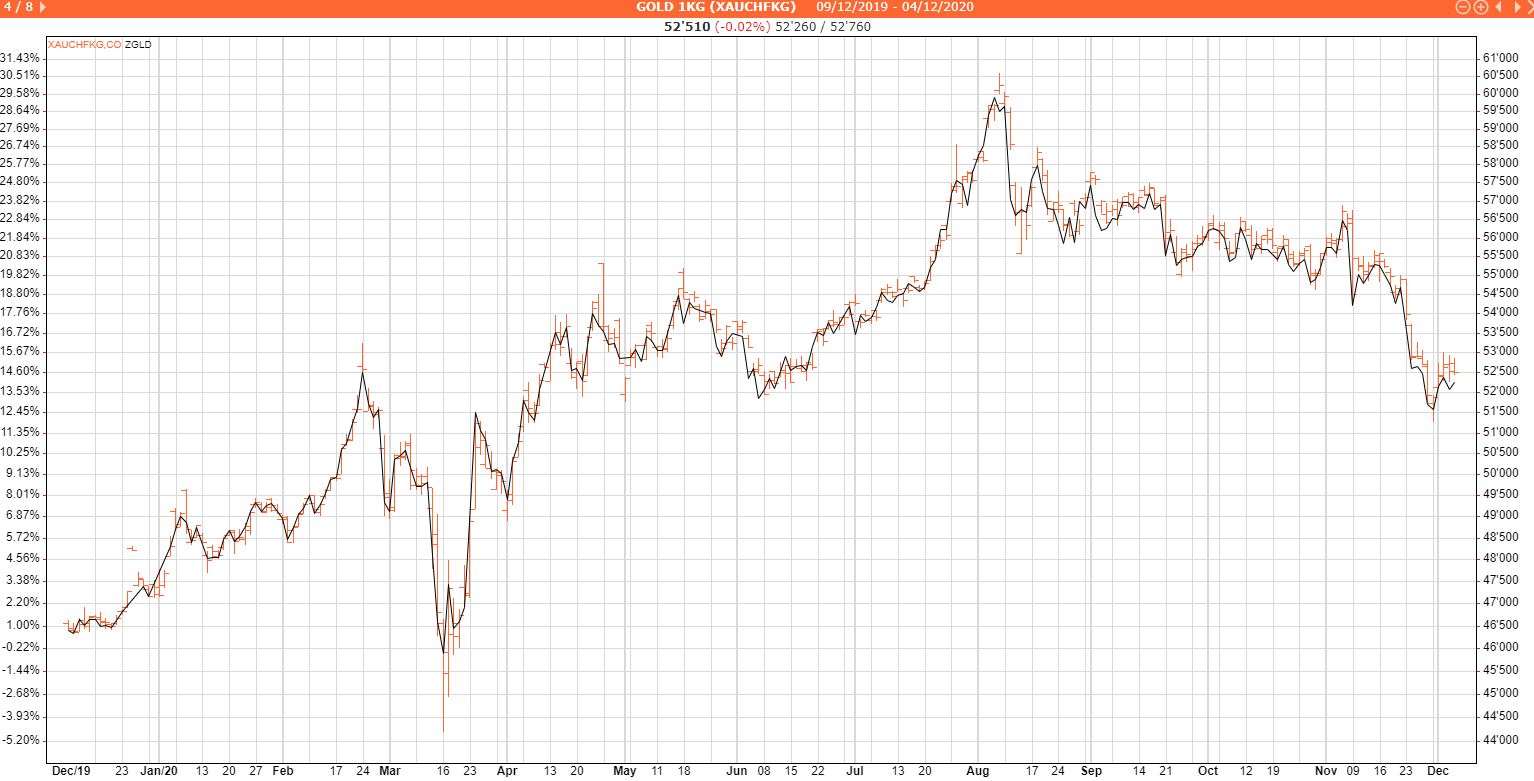Viewport: 1534px width, 781px height.
Task: Zoom in the chart with plus icon
Action: 1481,7
